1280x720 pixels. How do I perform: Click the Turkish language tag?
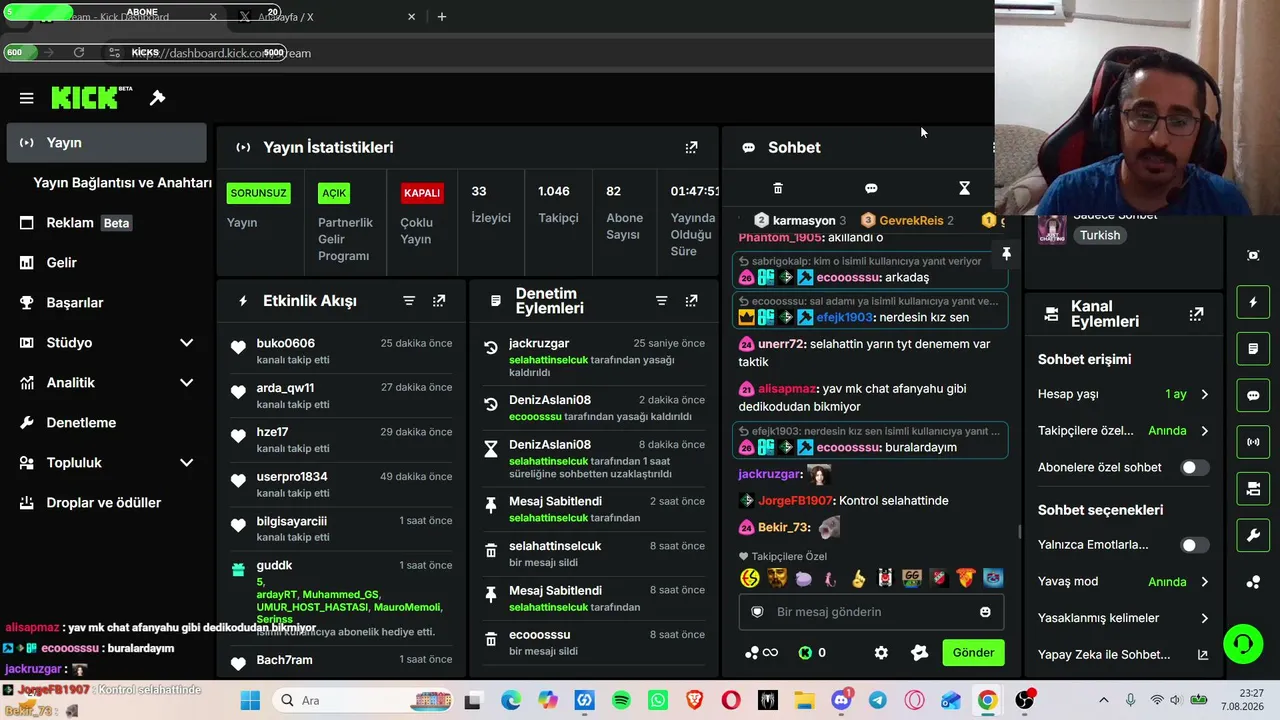[x=1099, y=235]
